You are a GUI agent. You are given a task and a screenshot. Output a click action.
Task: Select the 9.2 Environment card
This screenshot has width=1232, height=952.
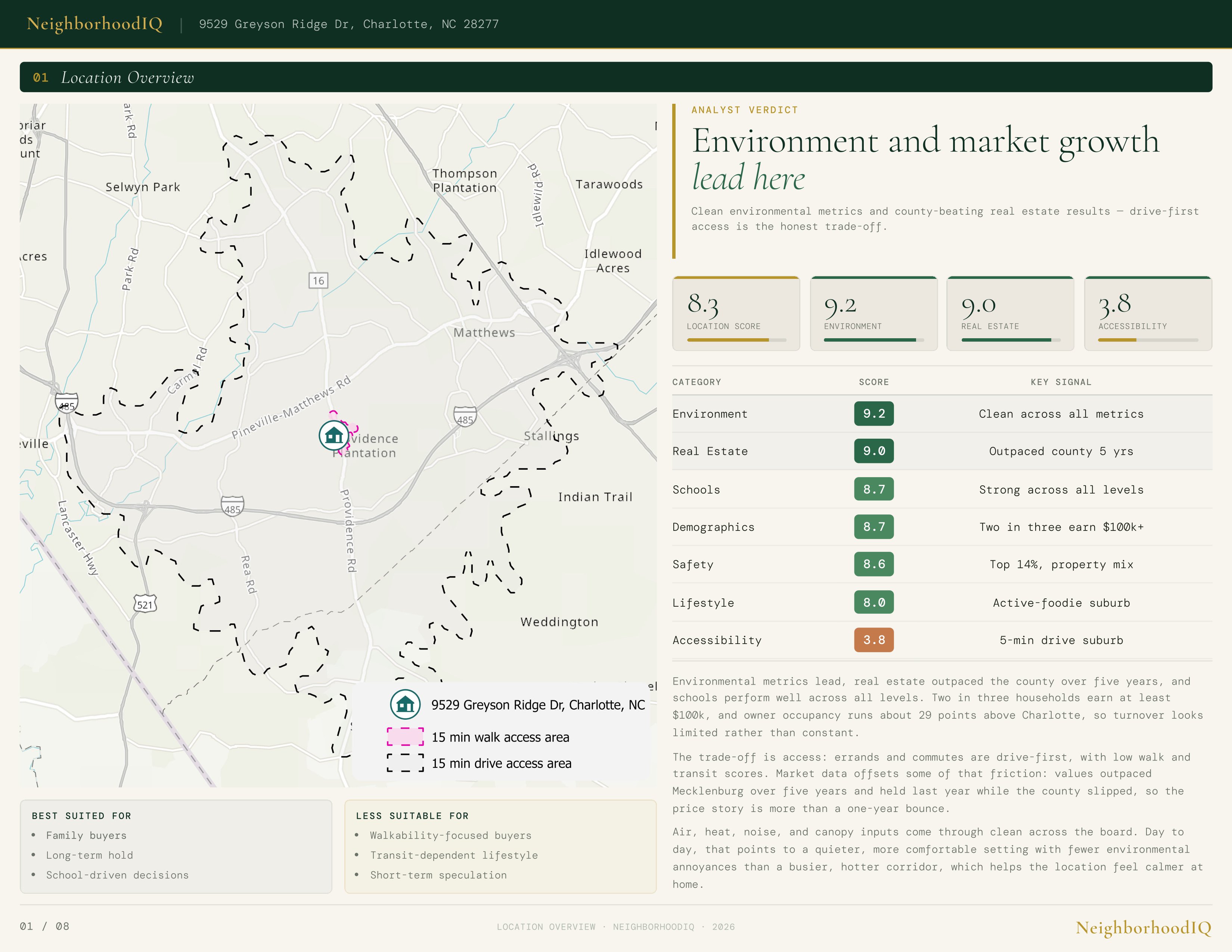[874, 314]
